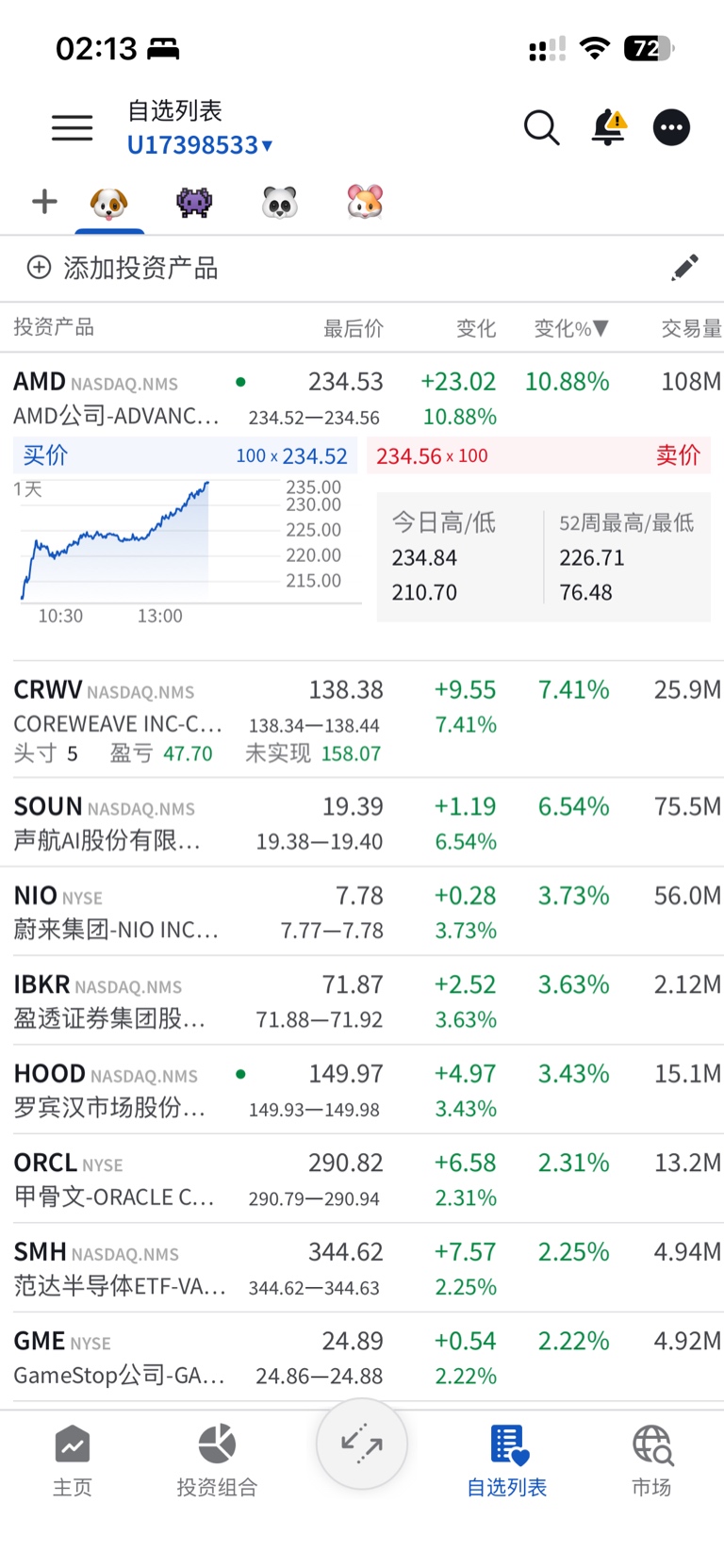Edit the watchlist with pencil icon
Viewport: 724px width, 1568px height.
pyautogui.click(x=685, y=268)
